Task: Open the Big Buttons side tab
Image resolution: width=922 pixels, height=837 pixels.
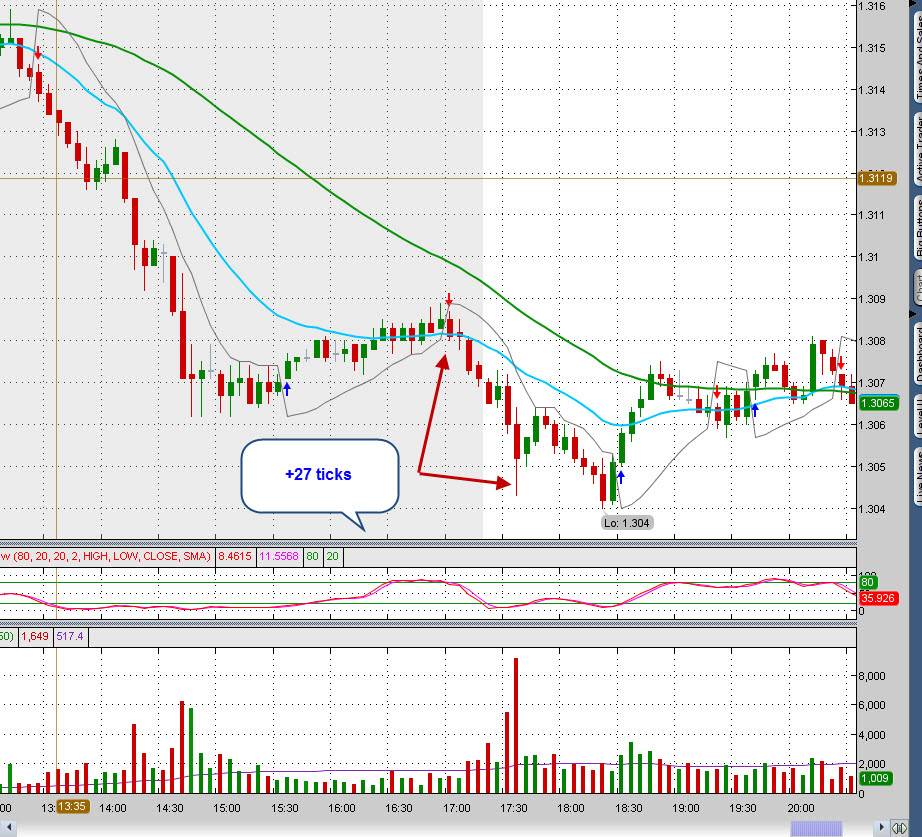Action: 917,226
